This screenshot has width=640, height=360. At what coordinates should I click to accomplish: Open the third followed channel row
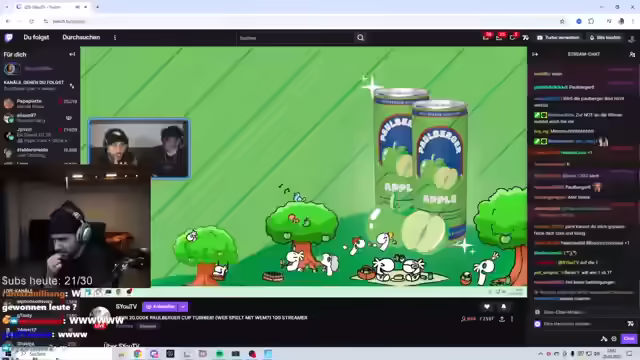coord(40,135)
